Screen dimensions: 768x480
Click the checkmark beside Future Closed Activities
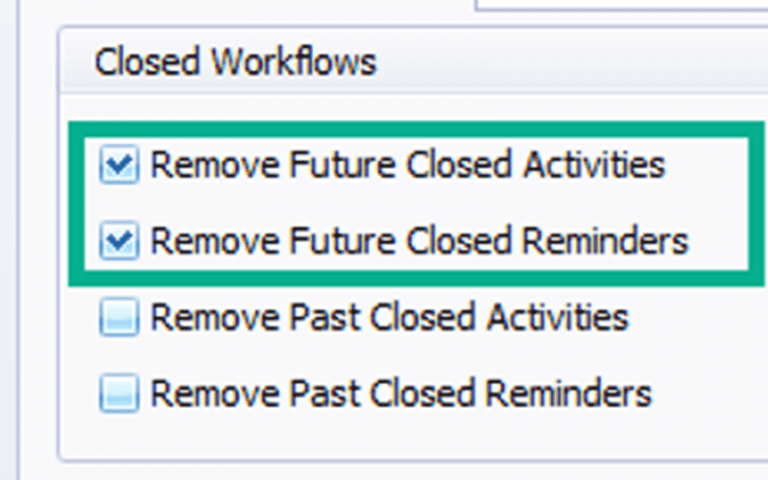[119, 165]
